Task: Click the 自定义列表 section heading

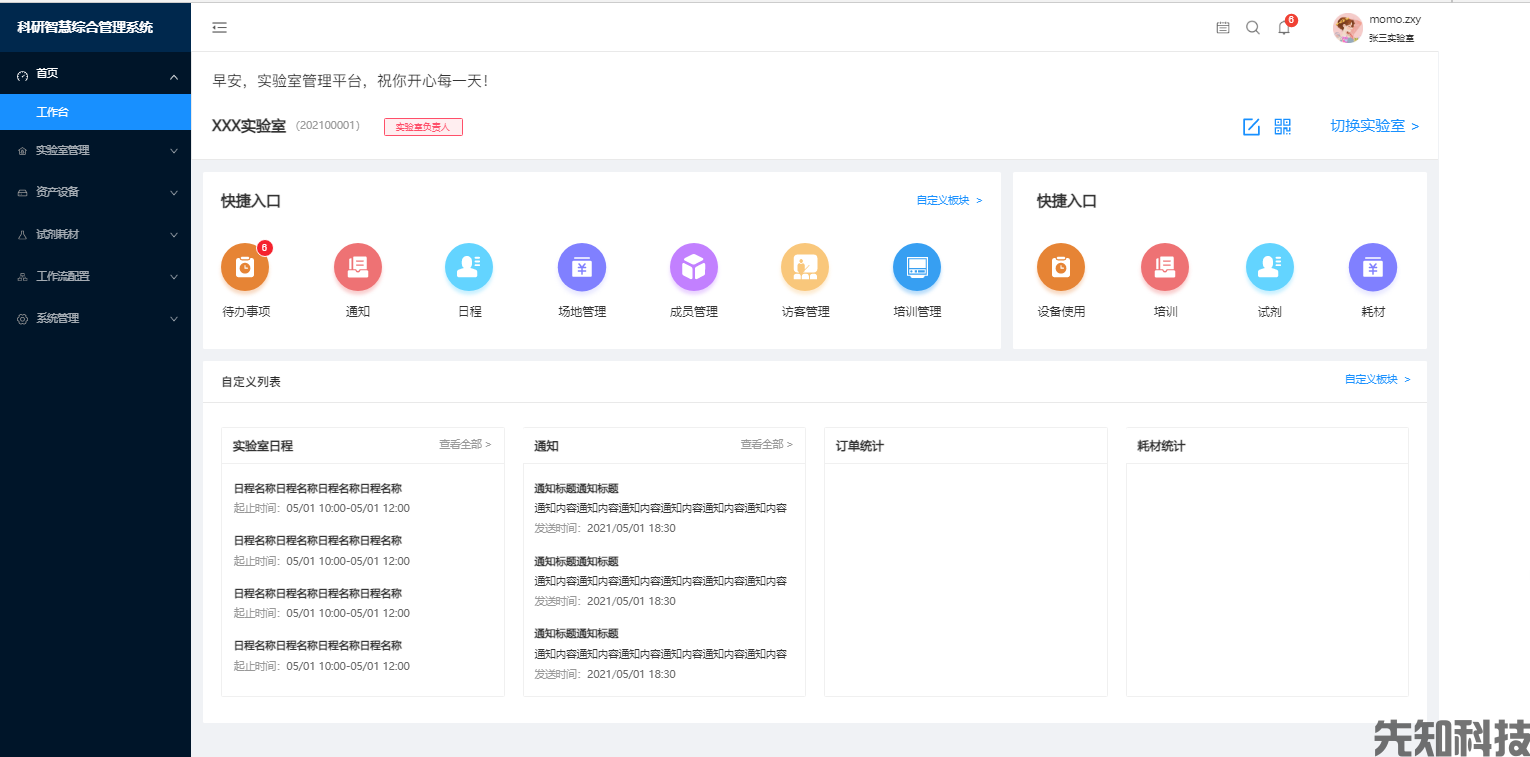Action: [251, 382]
